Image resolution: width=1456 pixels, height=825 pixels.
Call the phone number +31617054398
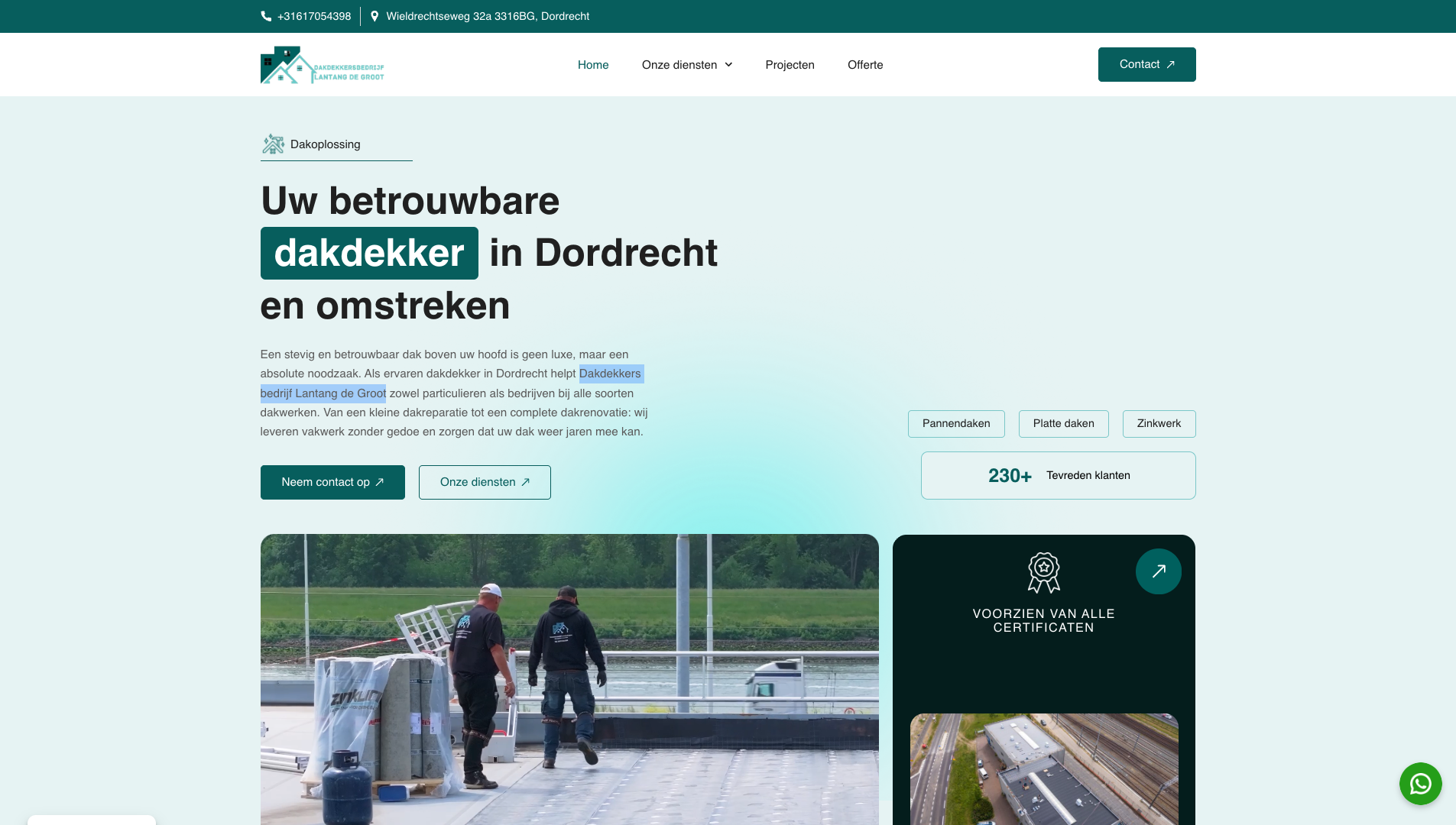[314, 16]
